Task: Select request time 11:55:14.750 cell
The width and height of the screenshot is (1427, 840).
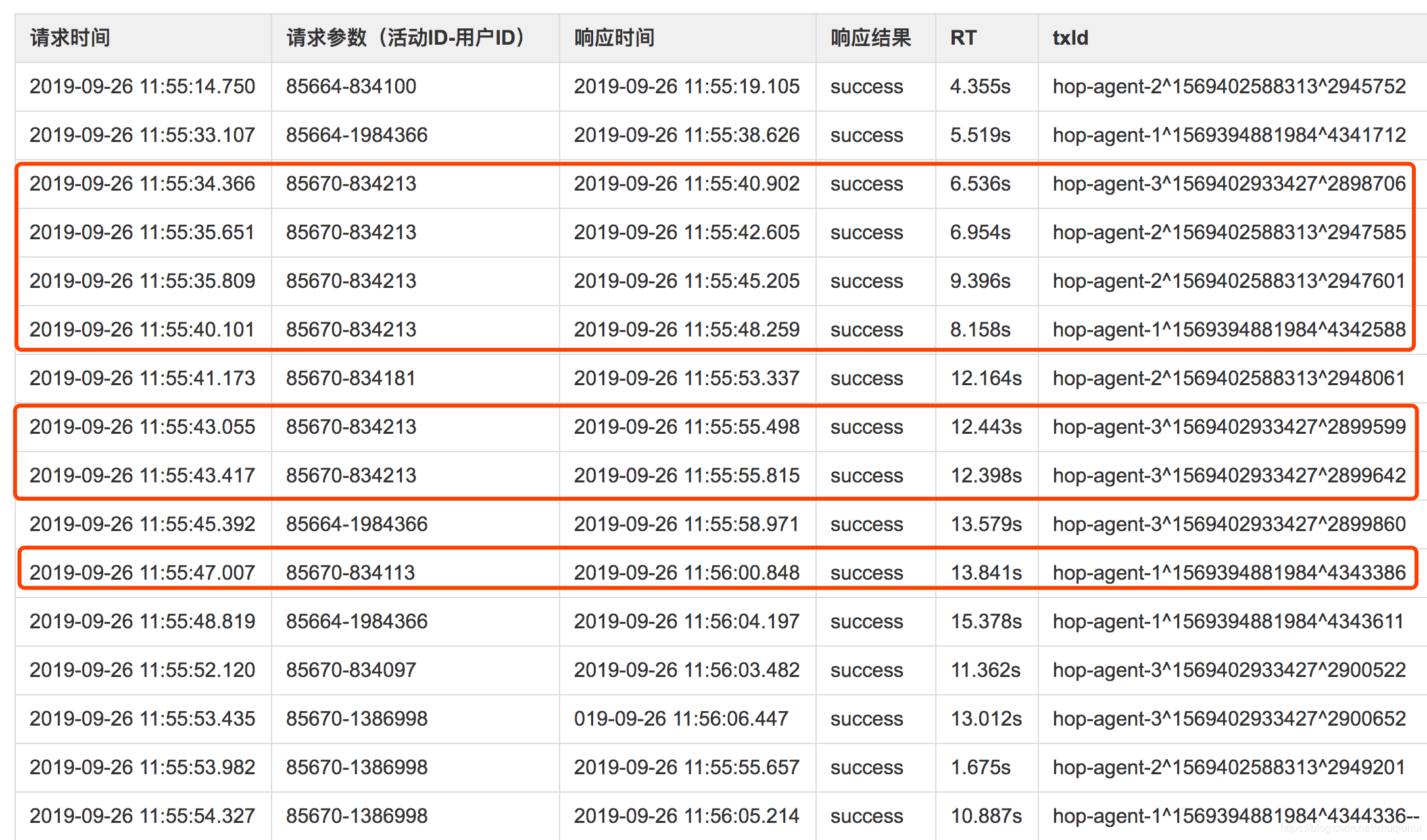Action: (x=142, y=87)
